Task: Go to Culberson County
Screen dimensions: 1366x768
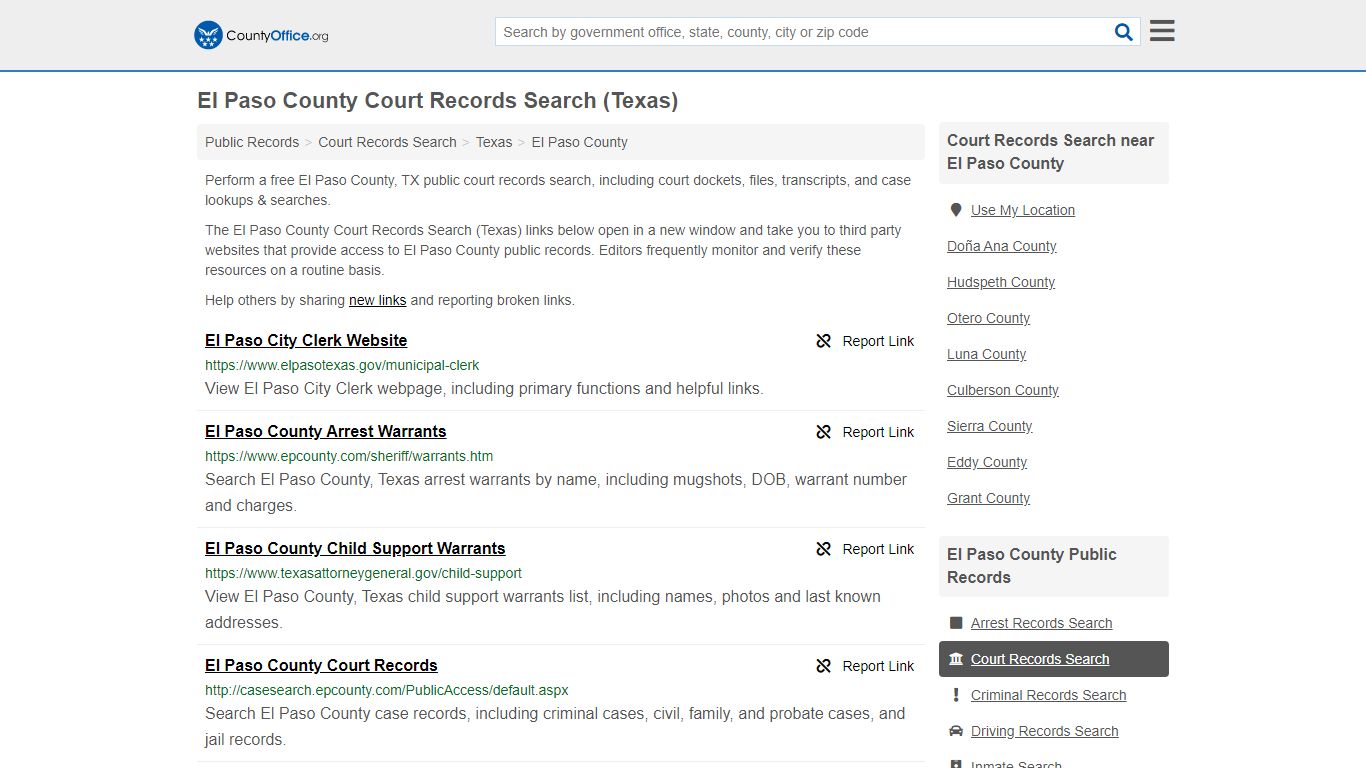Action: pyautogui.click(x=1003, y=390)
